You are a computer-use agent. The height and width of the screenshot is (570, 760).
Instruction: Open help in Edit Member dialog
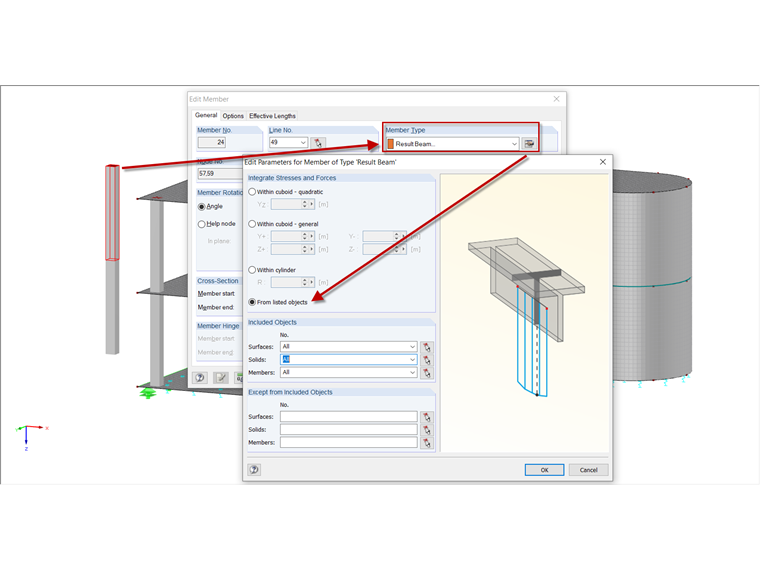pyautogui.click(x=200, y=378)
